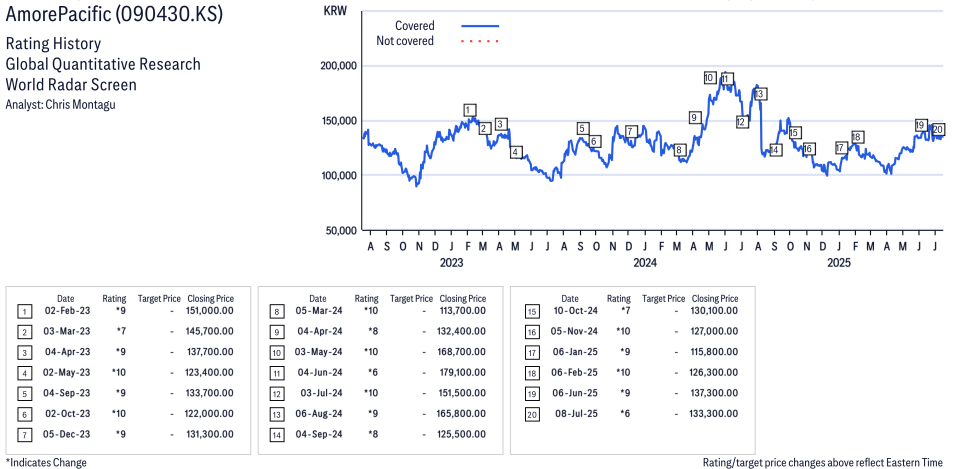Image resolution: width=954 pixels, height=469 pixels.
Task: Click the 150,000 y-axis label
Action: (339, 120)
